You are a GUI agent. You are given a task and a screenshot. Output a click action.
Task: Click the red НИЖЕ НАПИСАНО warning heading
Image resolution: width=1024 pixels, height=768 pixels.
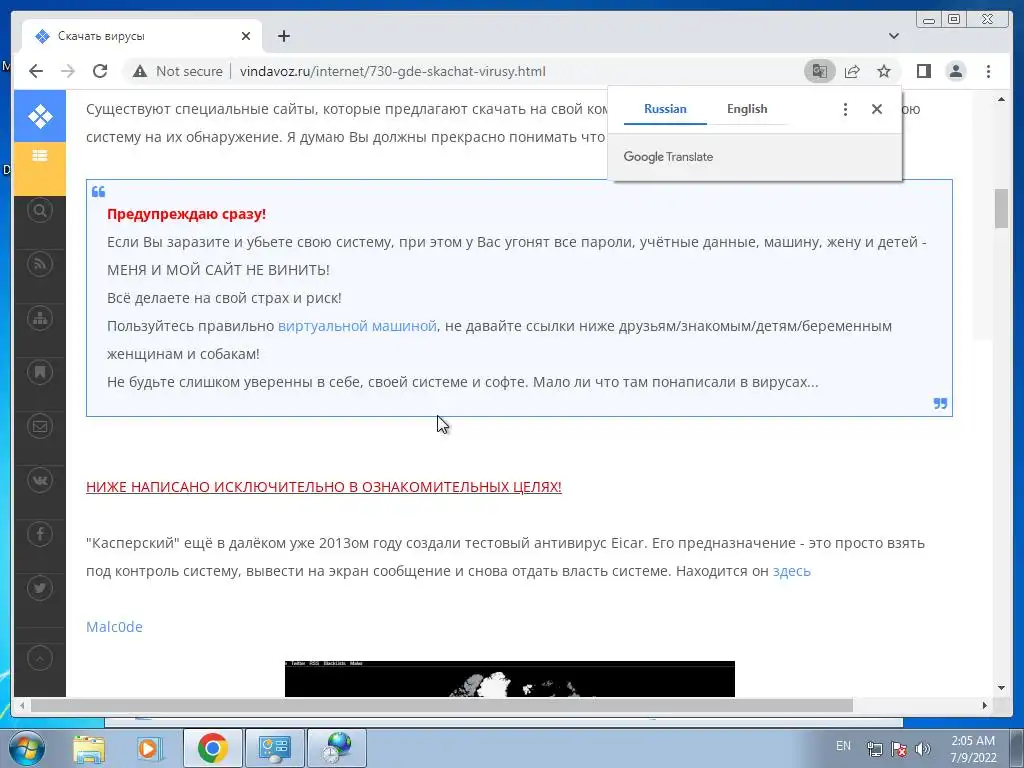point(324,487)
